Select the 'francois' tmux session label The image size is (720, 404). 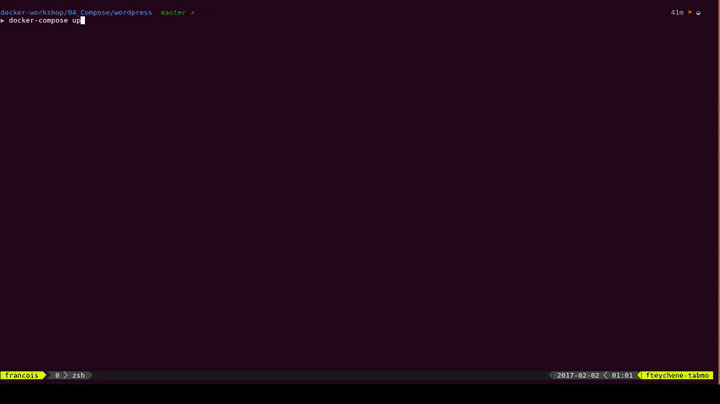20,375
